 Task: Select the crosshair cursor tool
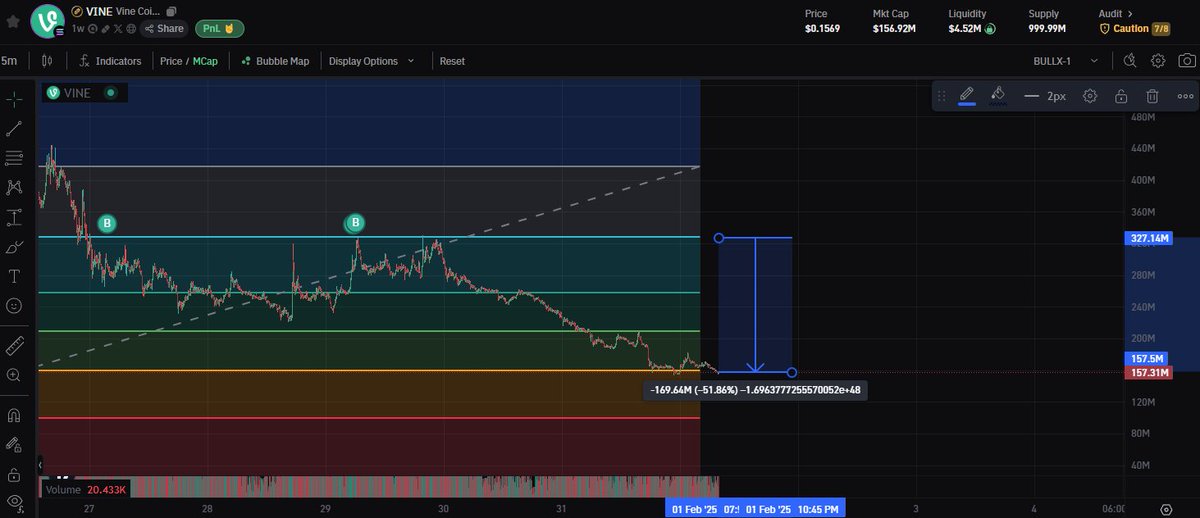pyautogui.click(x=14, y=99)
